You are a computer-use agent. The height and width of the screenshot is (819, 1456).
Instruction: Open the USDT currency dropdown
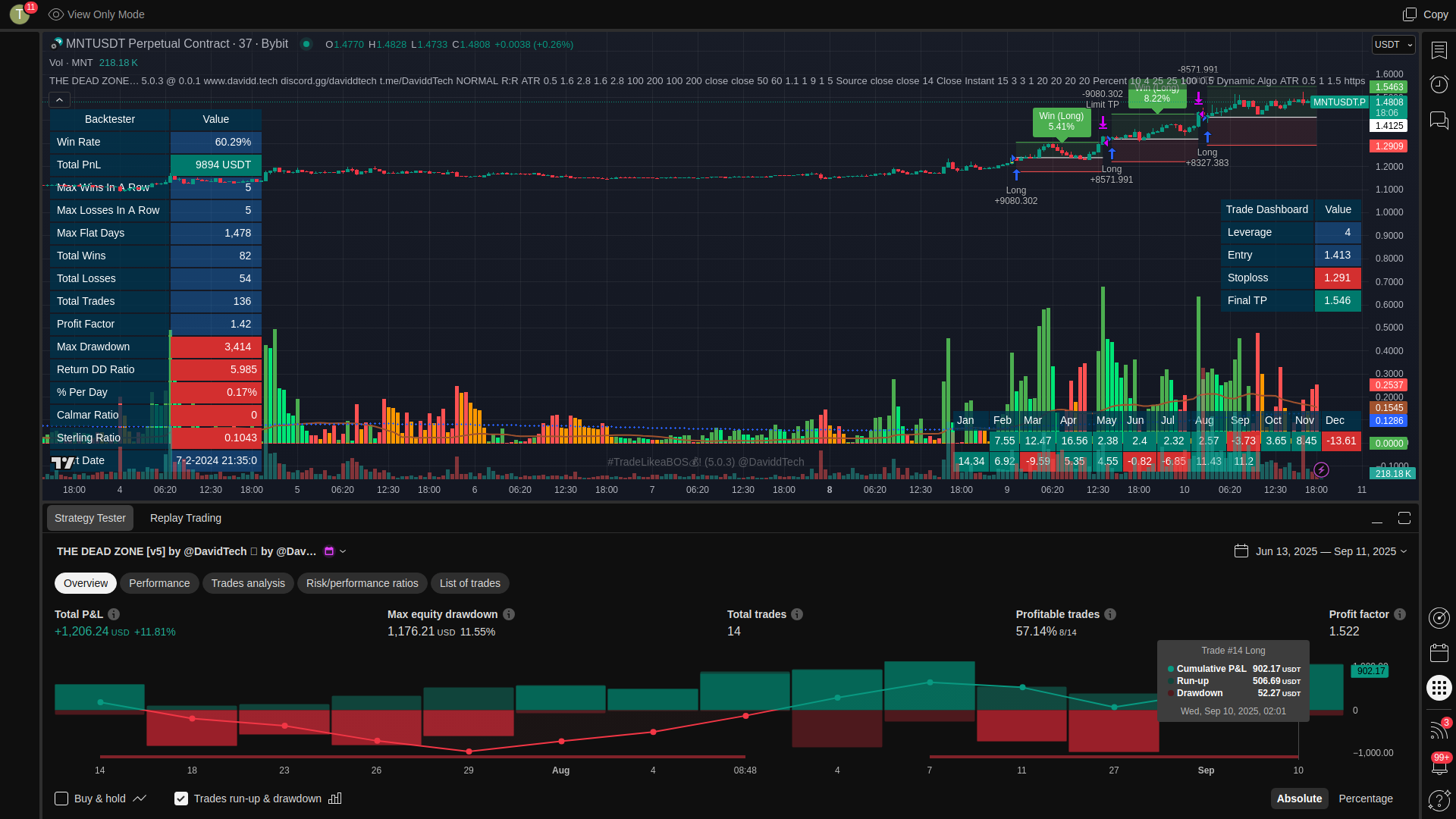[1393, 45]
